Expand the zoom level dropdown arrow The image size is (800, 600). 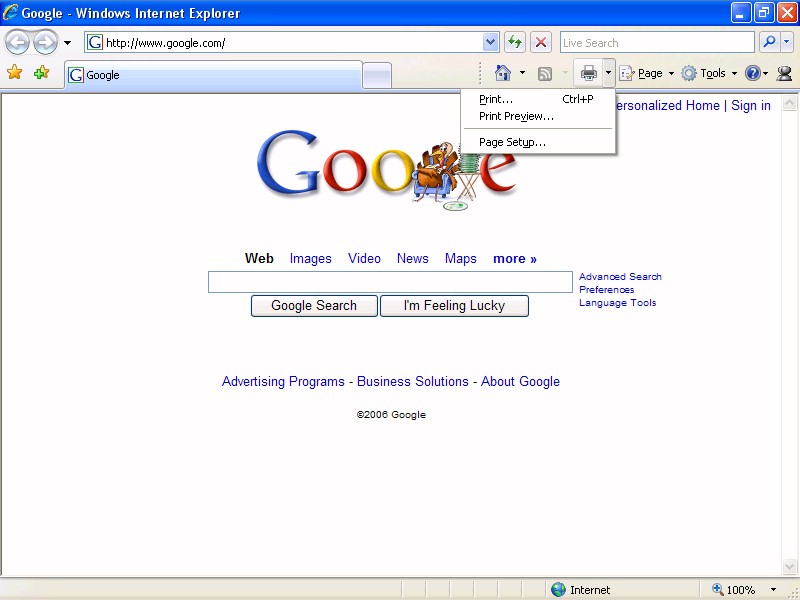pyautogui.click(x=773, y=590)
